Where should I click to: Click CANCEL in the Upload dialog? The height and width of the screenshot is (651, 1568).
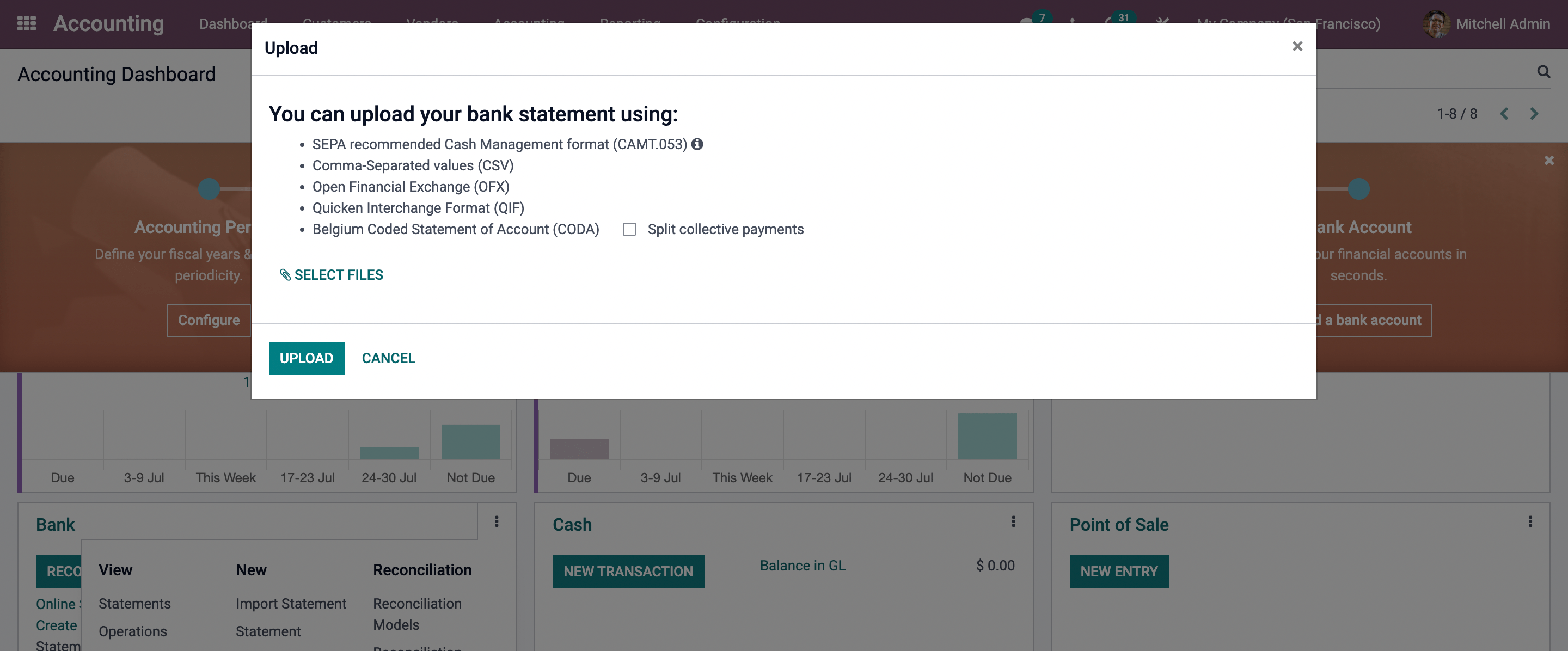click(x=388, y=358)
